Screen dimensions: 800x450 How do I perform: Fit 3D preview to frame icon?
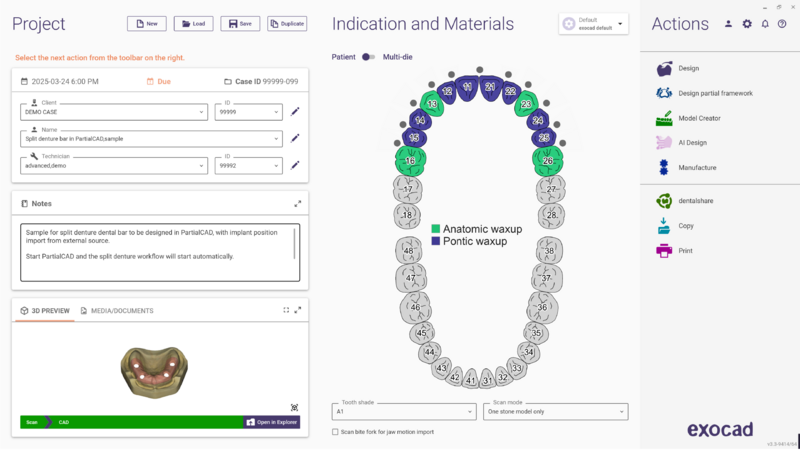[286, 310]
